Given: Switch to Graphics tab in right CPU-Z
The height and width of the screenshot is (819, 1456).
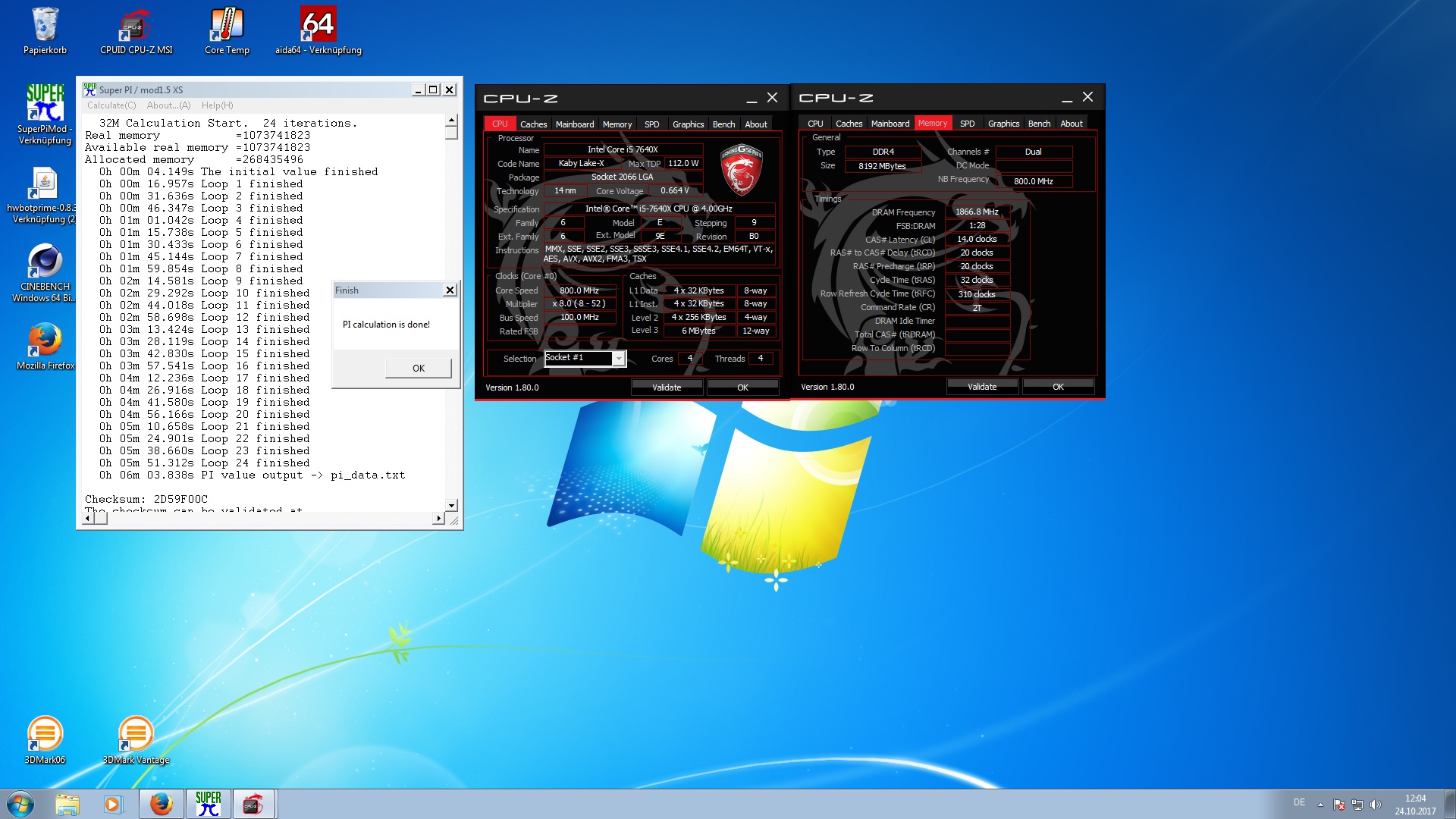Looking at the screenshot, I should pyautogui.click(x=1003, y=124).
